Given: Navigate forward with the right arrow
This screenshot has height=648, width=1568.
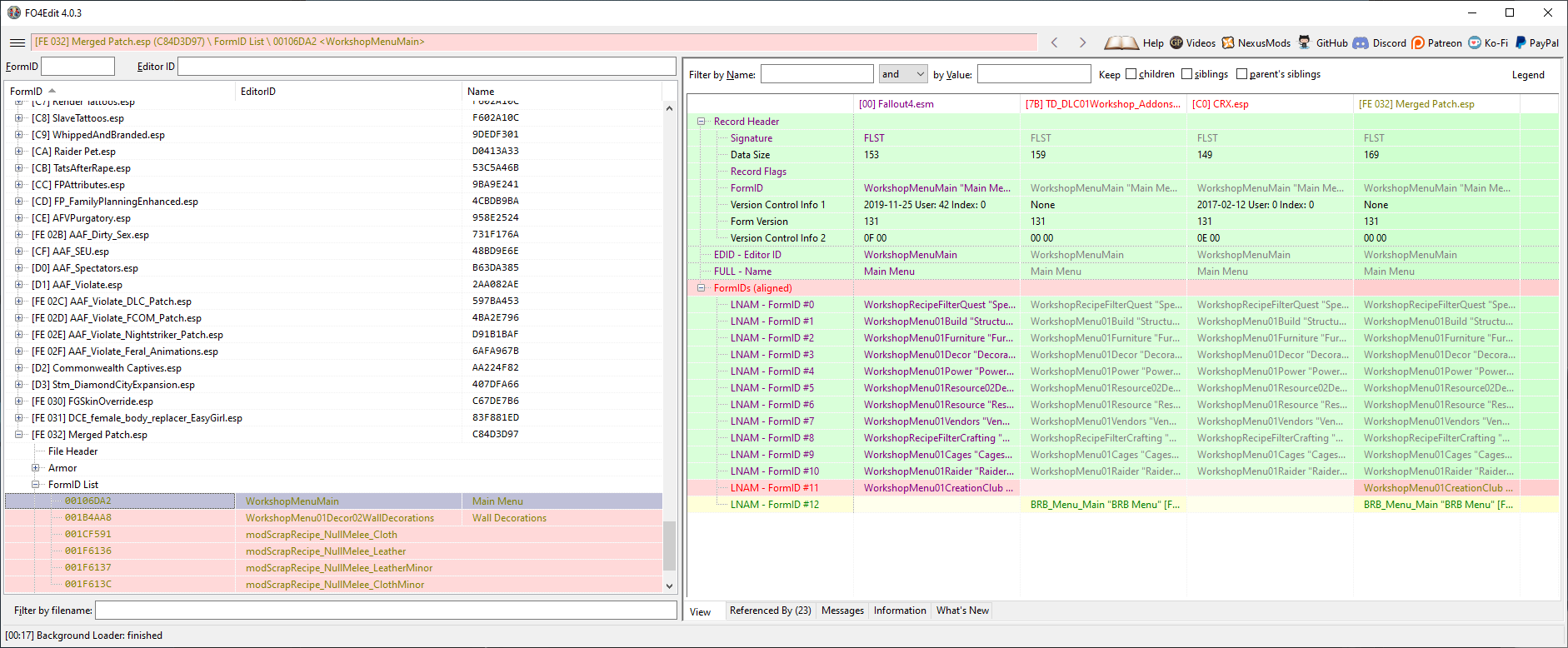Looking at the screenshot, I should pos(1082,42).
